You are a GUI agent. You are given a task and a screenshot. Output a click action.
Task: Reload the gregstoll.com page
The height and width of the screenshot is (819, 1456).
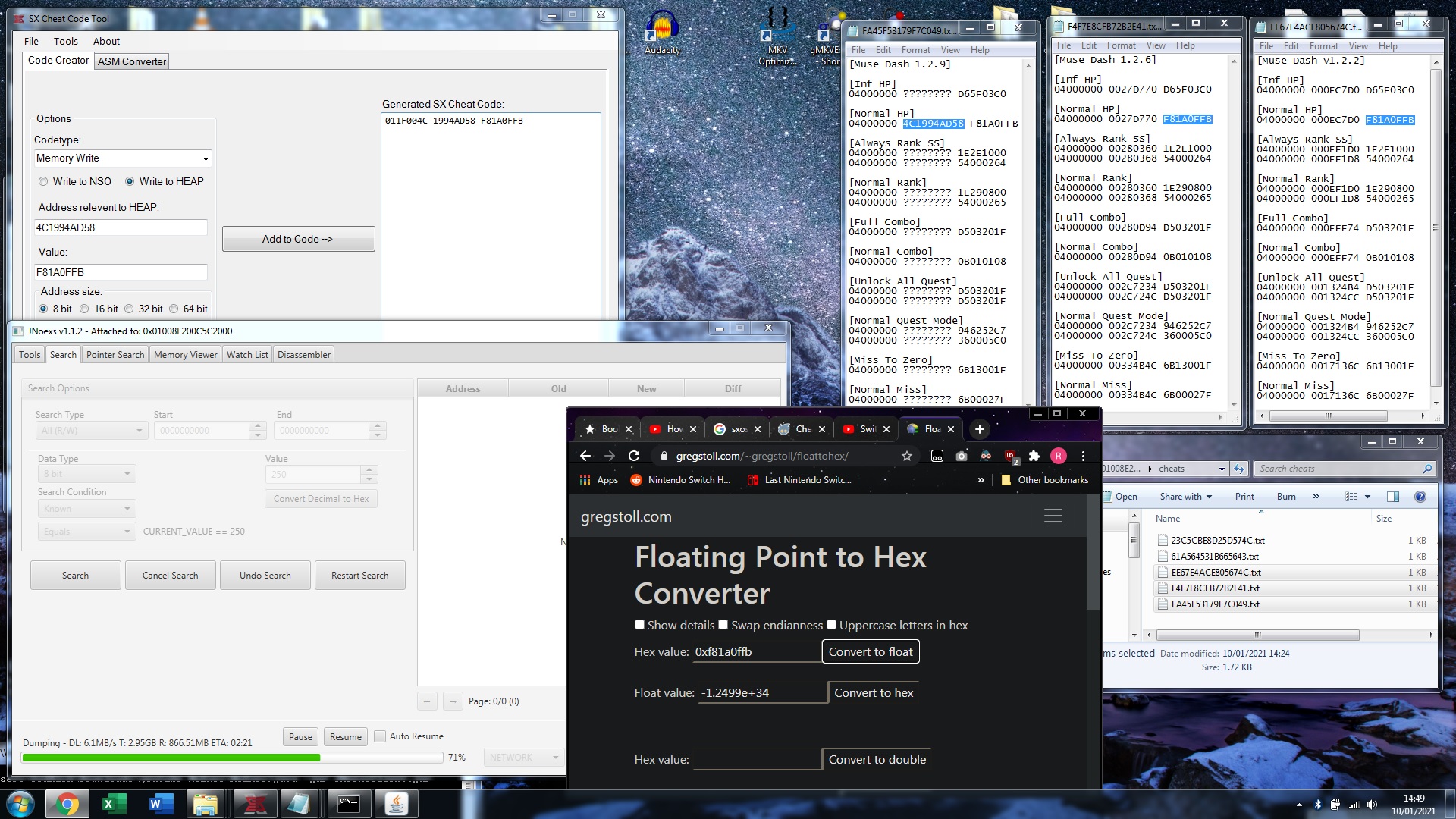634,456
